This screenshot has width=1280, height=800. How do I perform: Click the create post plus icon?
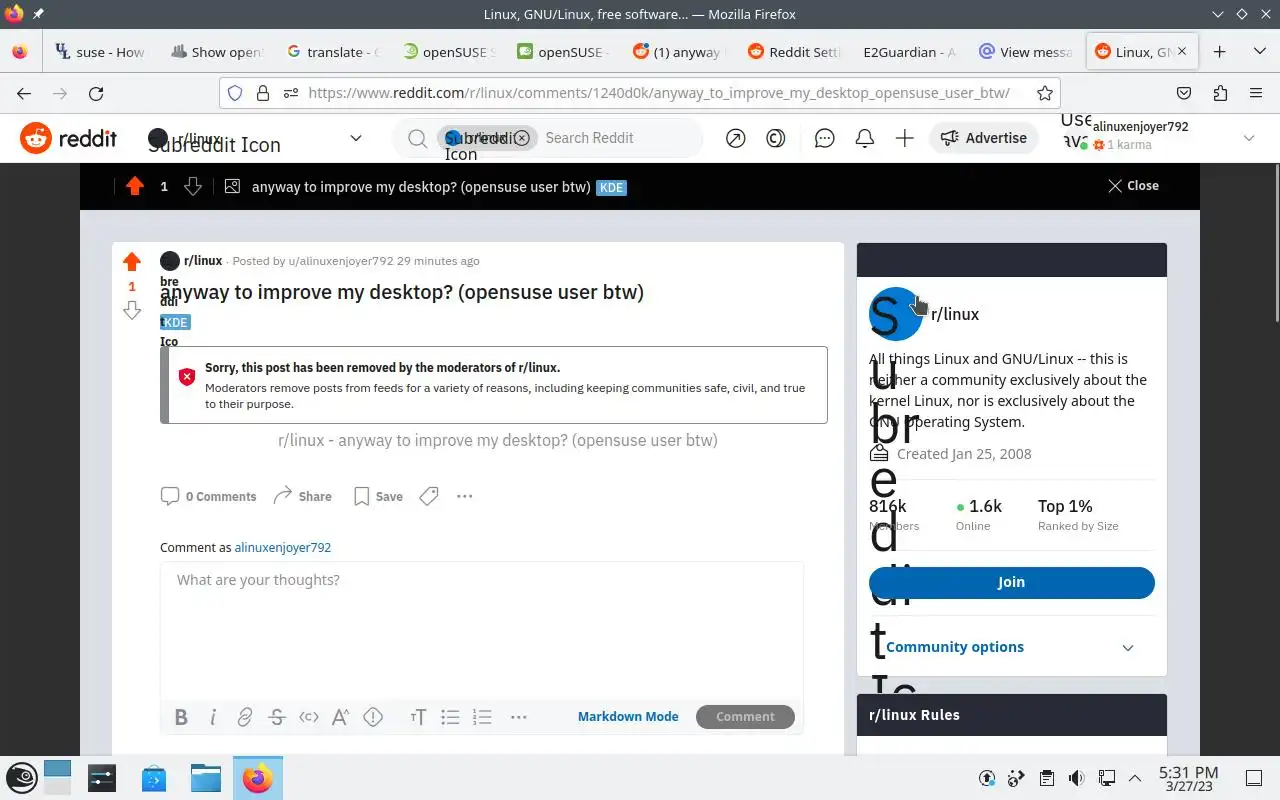pyautogui.click(x=905, y=138)
